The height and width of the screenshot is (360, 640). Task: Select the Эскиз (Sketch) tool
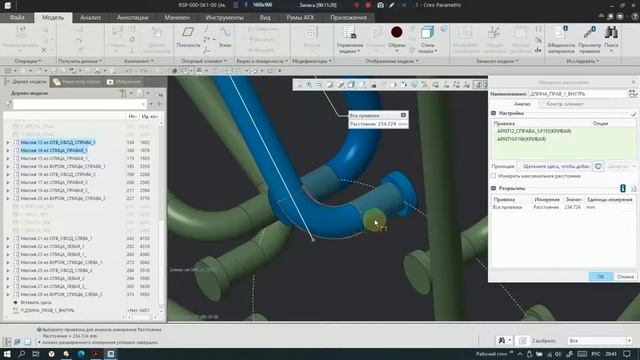click(225, 37)
